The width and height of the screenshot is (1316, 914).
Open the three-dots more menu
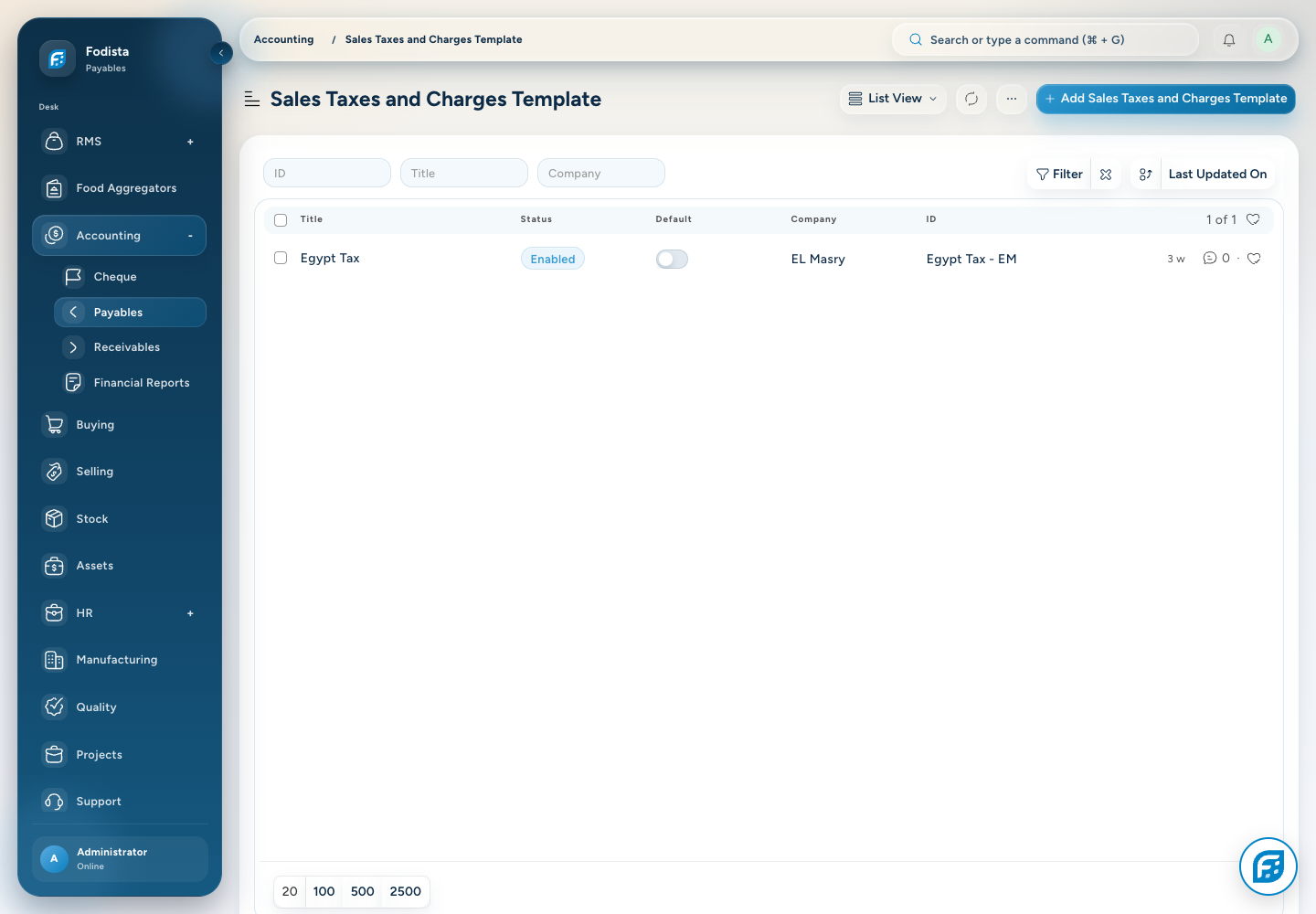[x=1012, y=99]
